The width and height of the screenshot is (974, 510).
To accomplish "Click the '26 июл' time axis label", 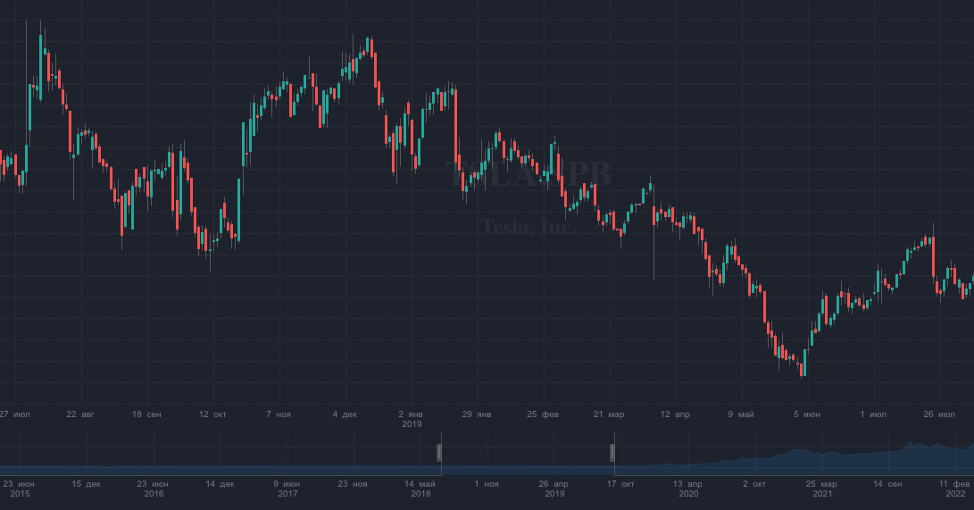I will (939, 414).
